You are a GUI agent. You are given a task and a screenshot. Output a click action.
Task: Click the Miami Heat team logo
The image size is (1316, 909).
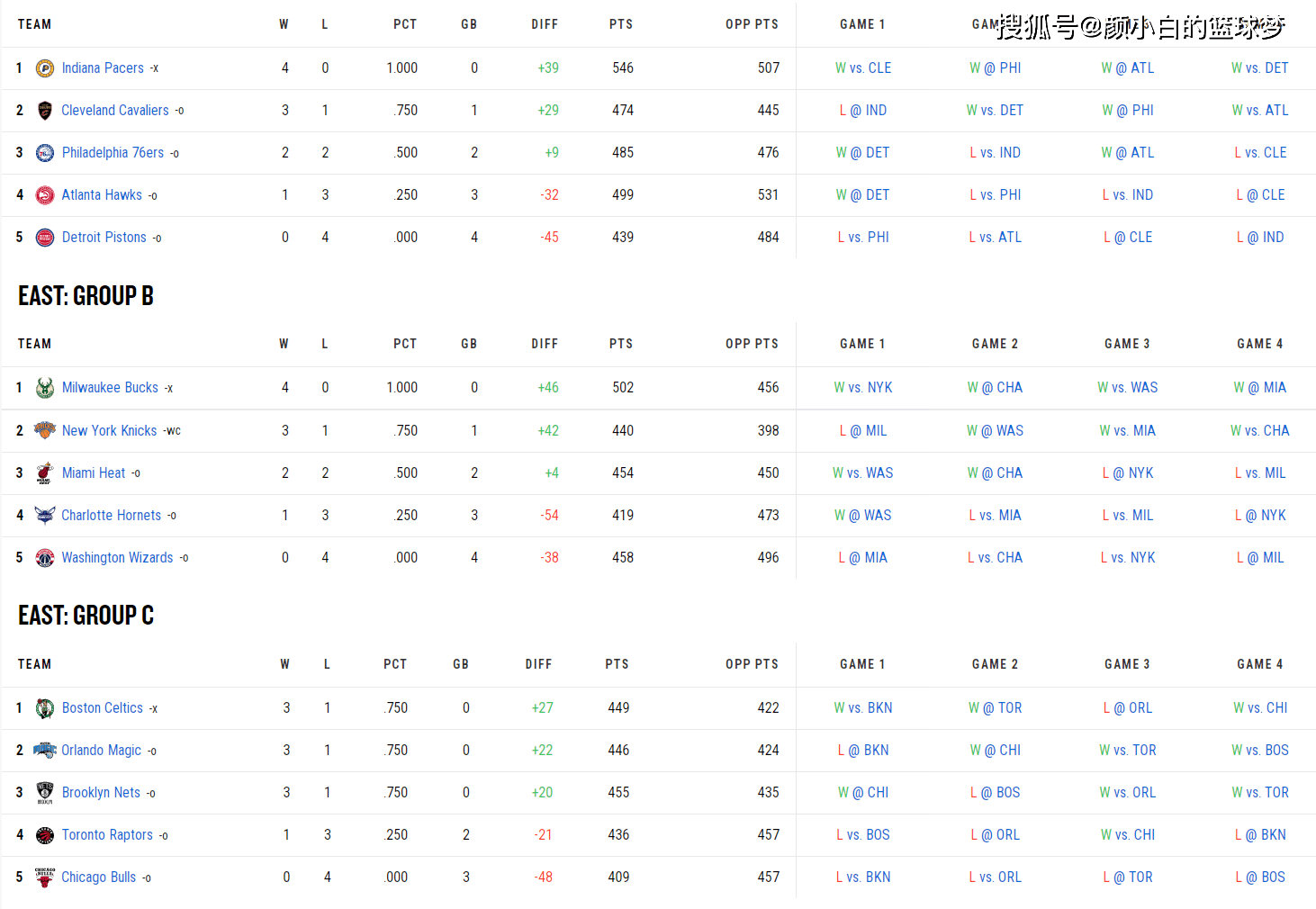[45, 473]
